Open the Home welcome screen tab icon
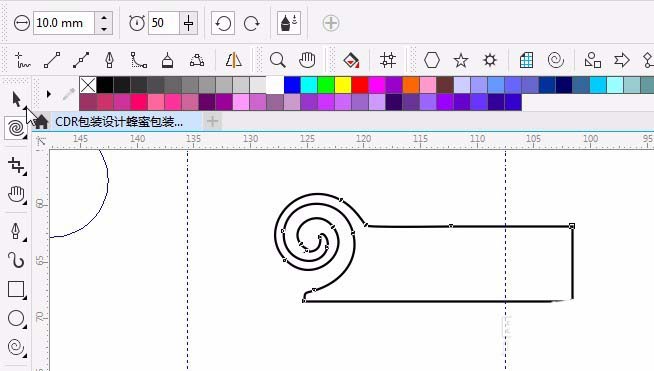 pos(41,121)
